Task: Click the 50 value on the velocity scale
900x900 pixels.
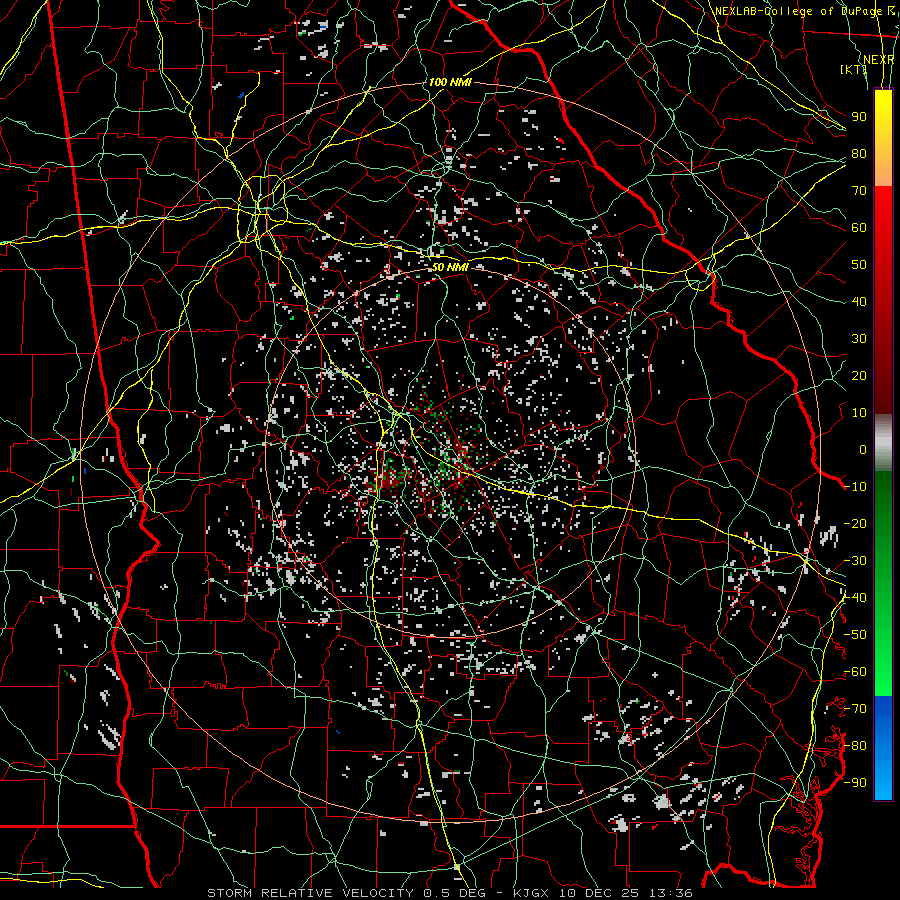Action: 859,265
